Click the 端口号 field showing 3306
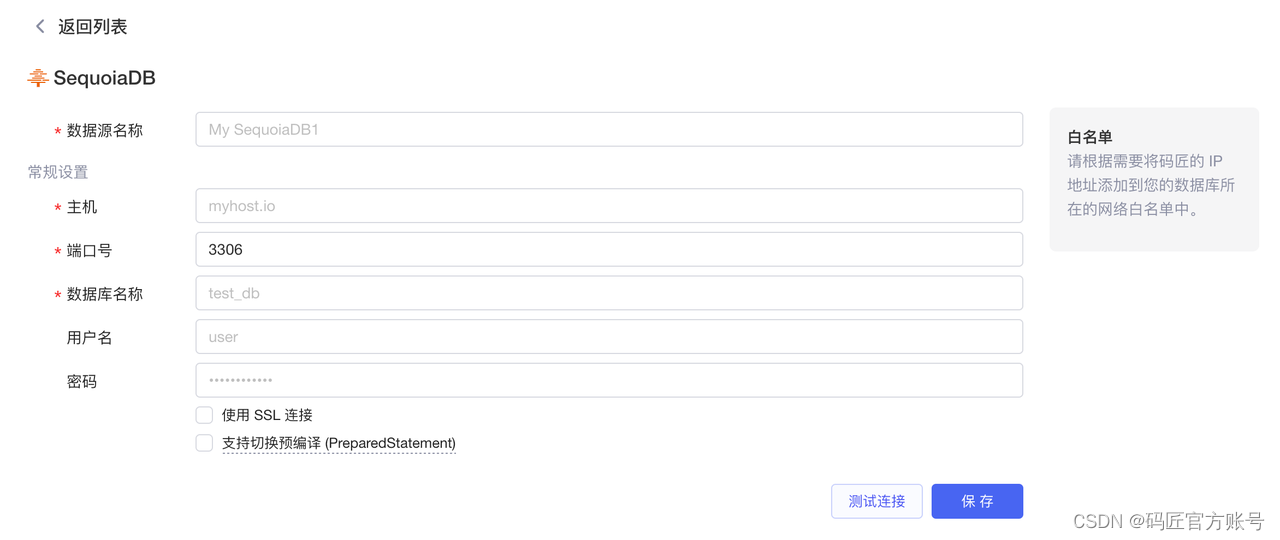Viewport: 1280px width, 540px height. (609, 250)
